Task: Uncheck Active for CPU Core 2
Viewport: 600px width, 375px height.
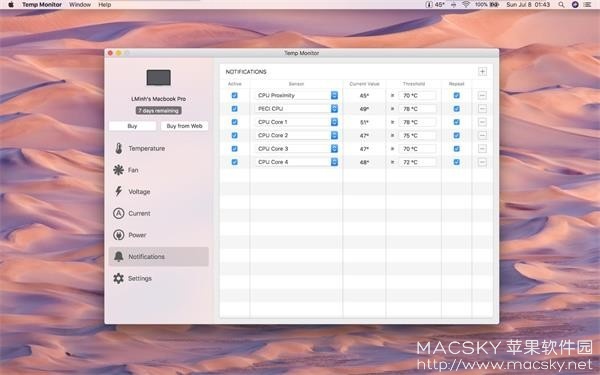Action: click(x=235, y=135)
